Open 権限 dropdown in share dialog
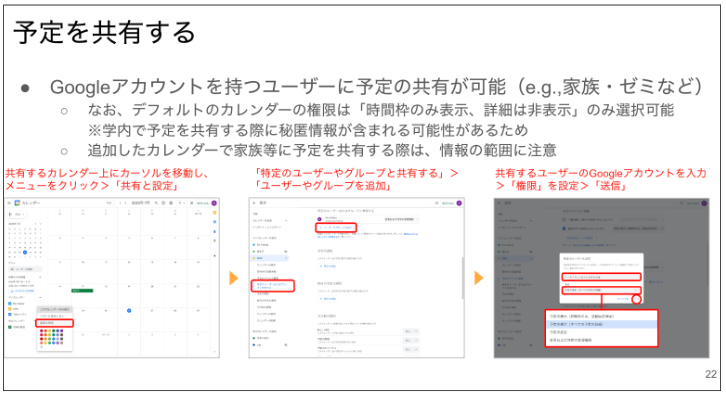 [601, 290]
